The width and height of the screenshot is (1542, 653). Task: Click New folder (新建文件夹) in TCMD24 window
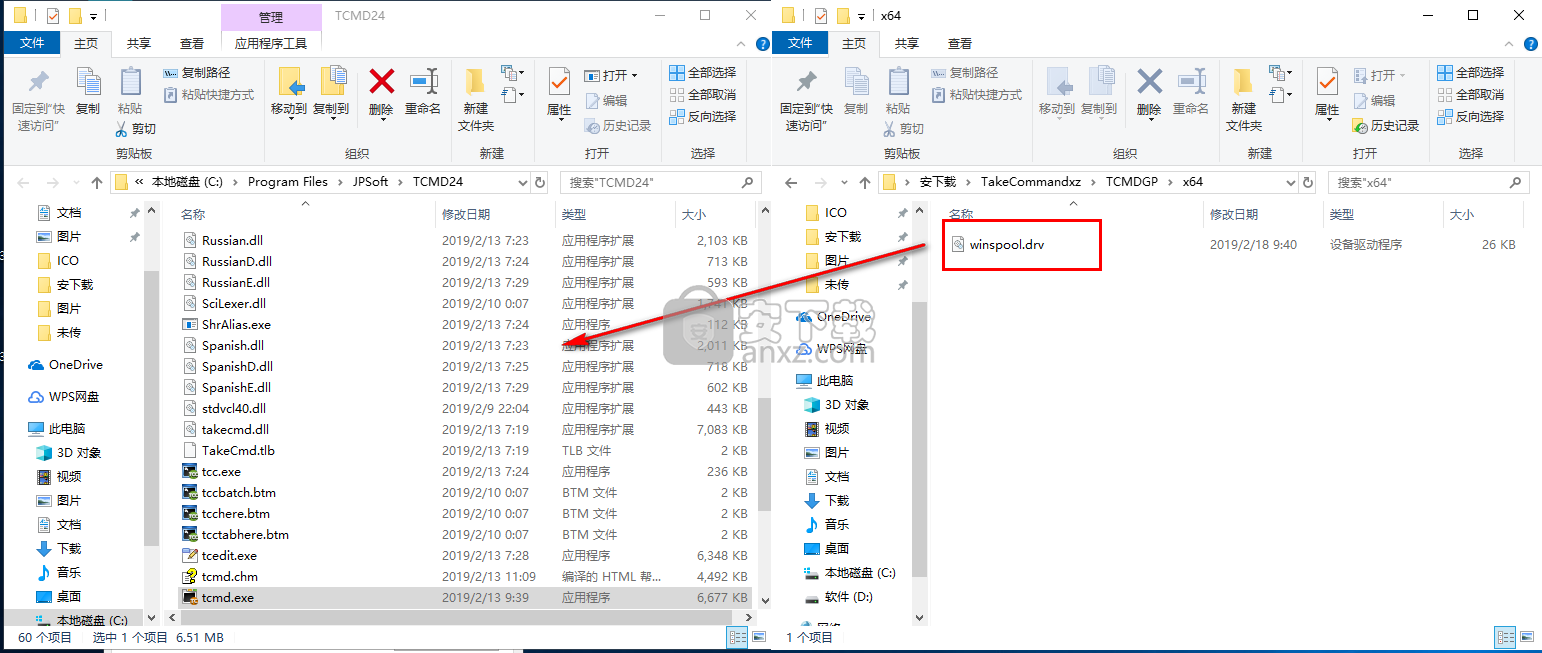(x=476, y=100)
